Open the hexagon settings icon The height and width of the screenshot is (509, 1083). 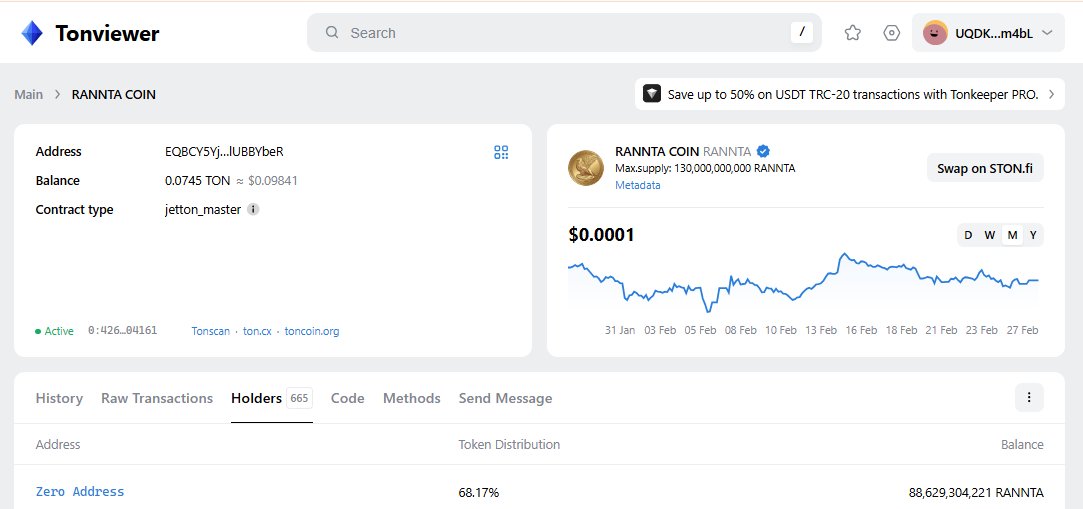(x=892, y=32)
